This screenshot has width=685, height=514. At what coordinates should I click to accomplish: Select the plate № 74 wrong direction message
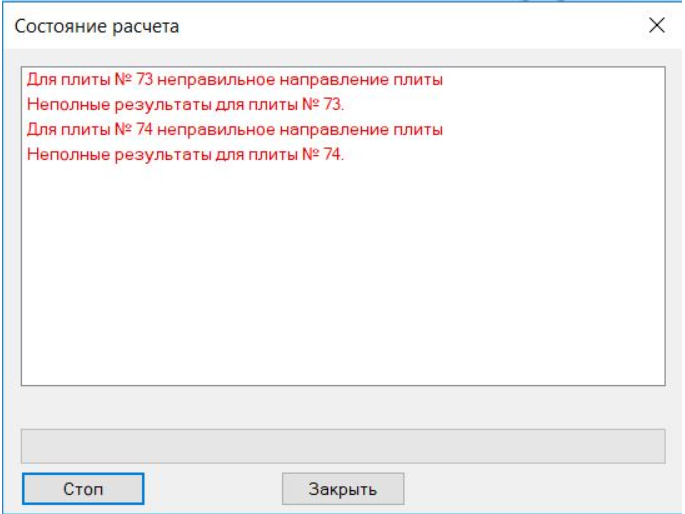click(x=235, y=130)
